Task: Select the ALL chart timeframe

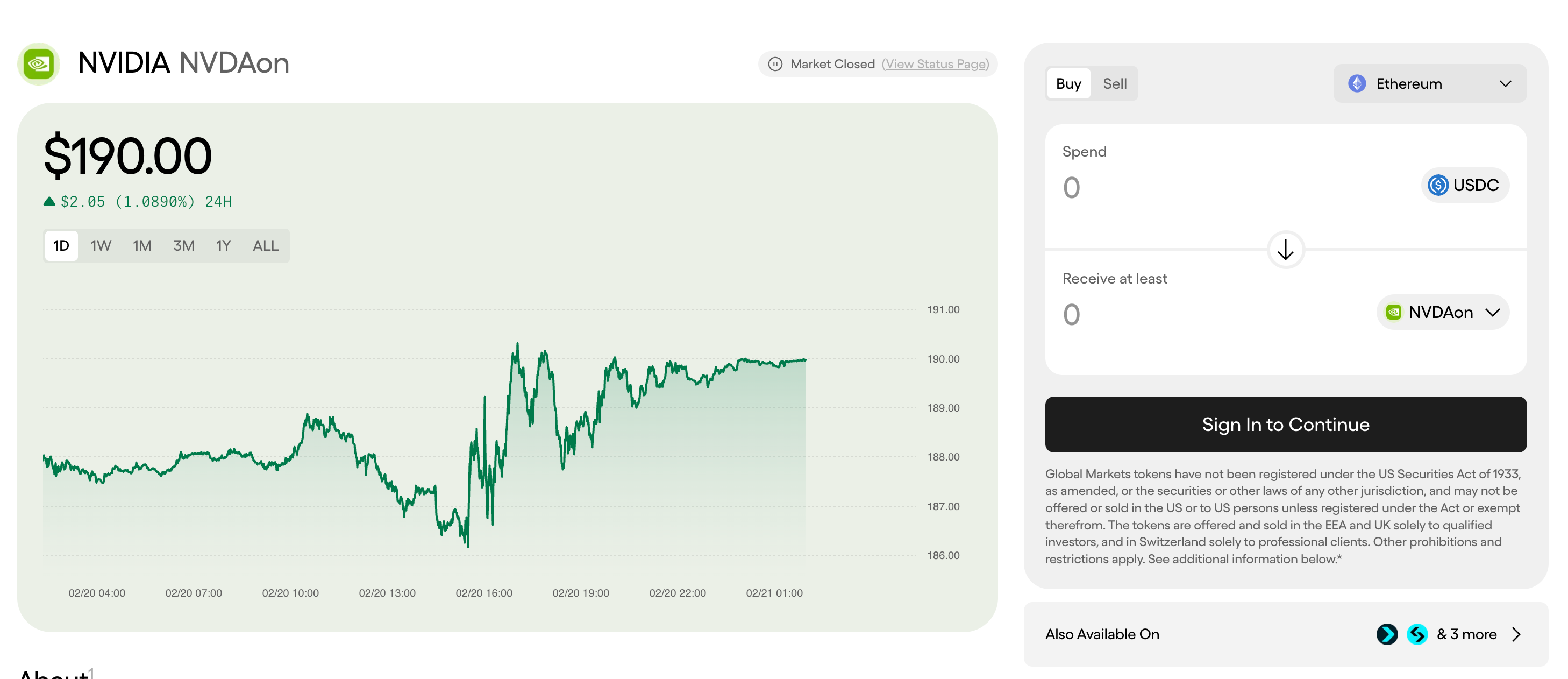Action: coord(266,245)
